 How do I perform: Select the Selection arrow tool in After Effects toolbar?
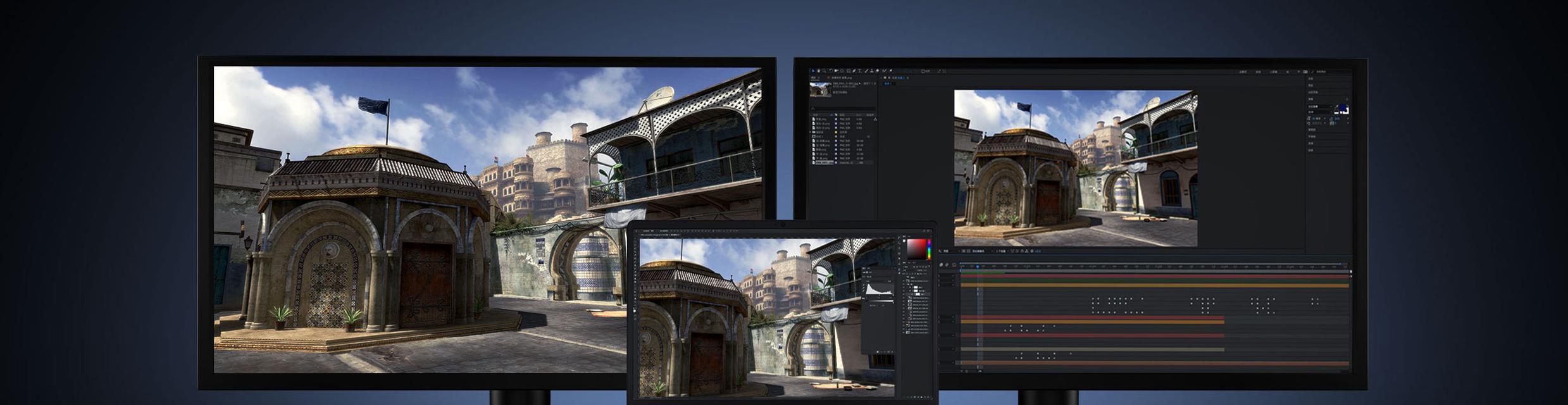[812, 71]
